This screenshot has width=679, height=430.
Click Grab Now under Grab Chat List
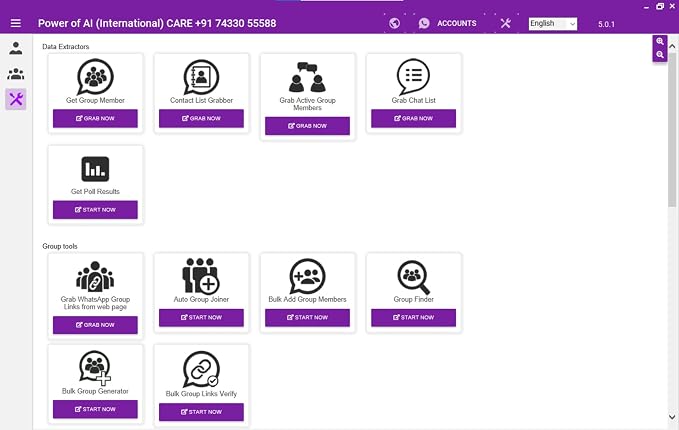pyautogui.click(x=414, y=118)
